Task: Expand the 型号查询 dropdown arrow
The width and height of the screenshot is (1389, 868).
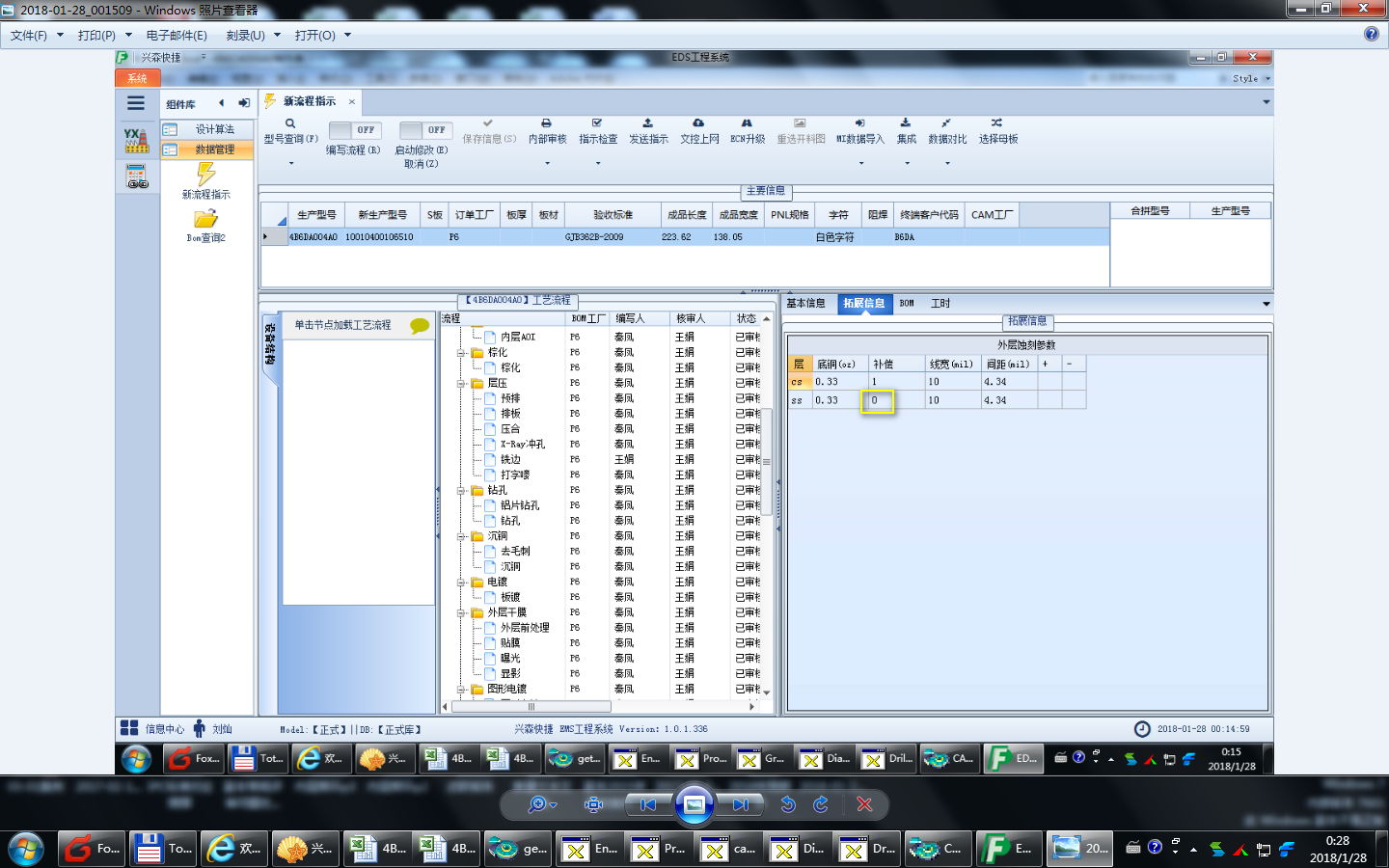Action: (x=290, y=163)
